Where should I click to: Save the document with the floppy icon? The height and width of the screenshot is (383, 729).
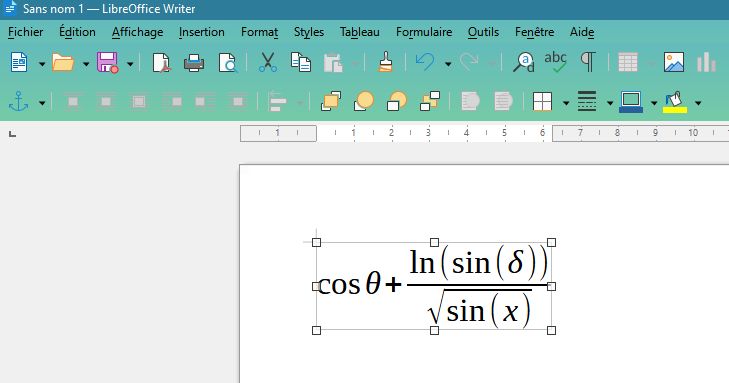pyautogui.click(x=107, y=62)
